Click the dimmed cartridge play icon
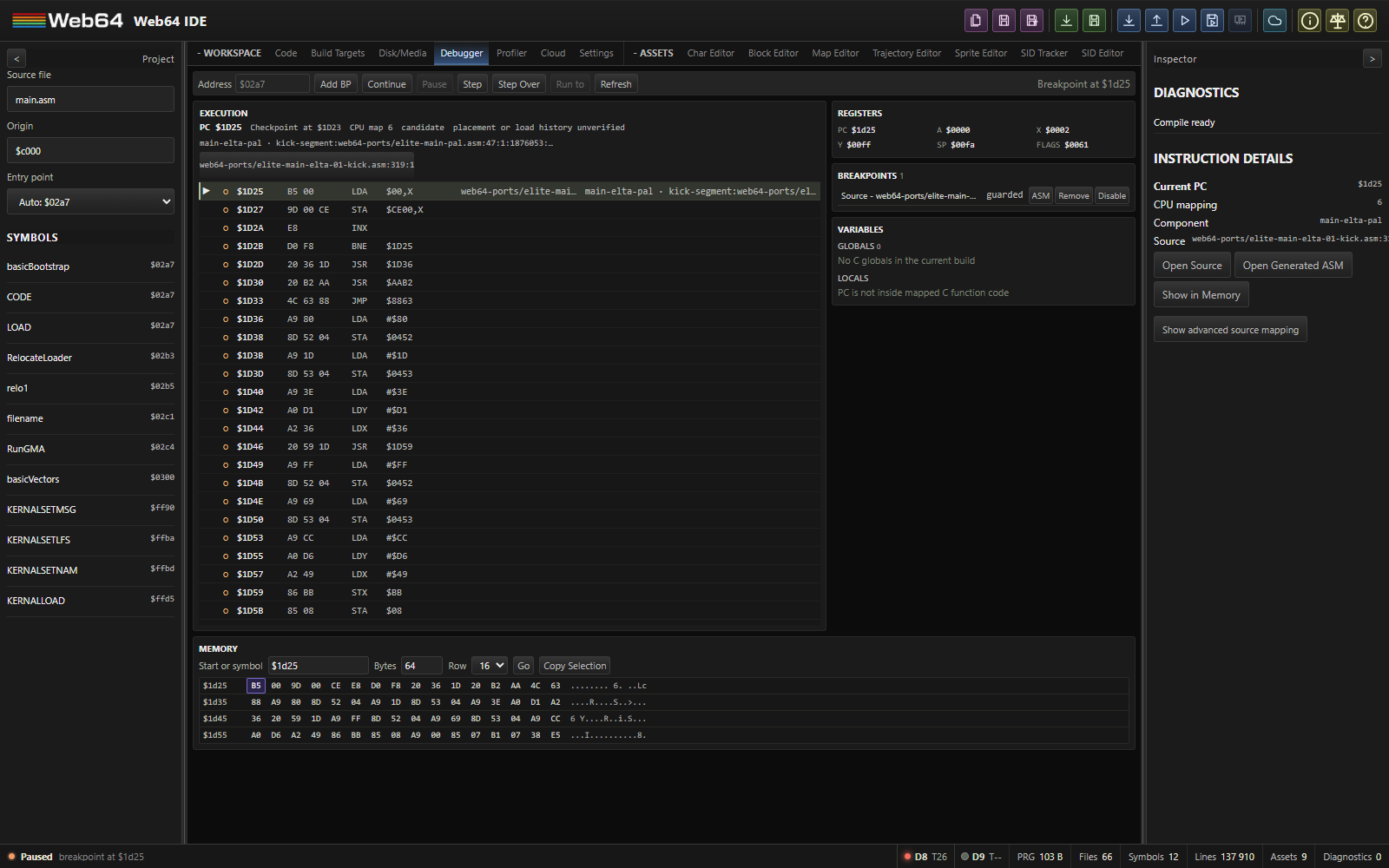The image size is (1389, 868). pyautogui.click(x=1240, y=21)
